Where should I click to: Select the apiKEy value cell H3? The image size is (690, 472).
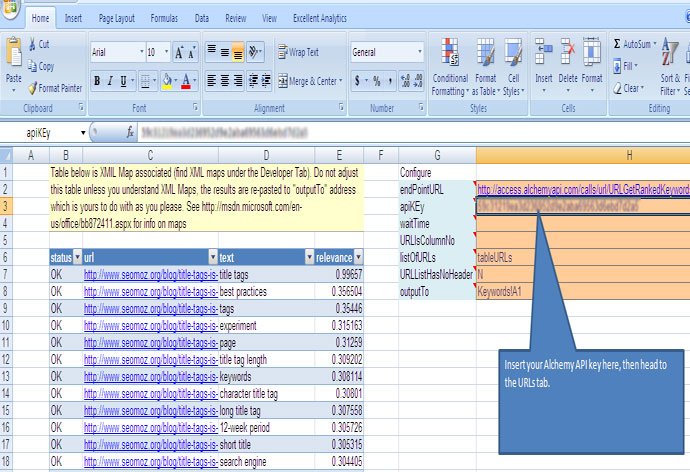(583, 206)
